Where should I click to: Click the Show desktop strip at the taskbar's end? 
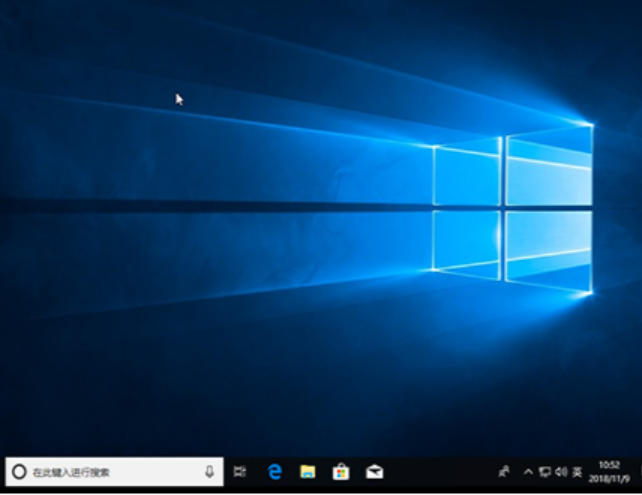(639, 471)
